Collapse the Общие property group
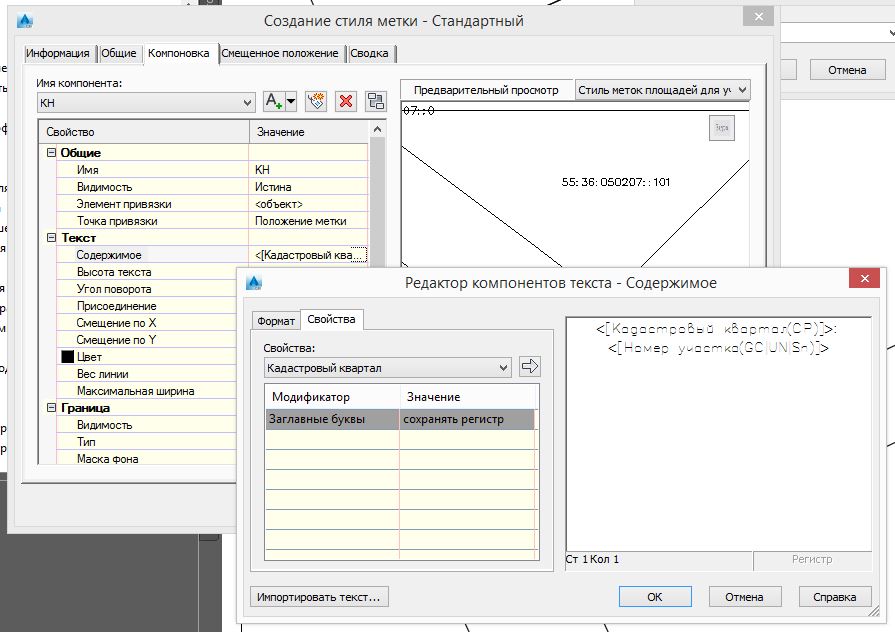This screenshot has width=895, height=632. pos(51,152)
